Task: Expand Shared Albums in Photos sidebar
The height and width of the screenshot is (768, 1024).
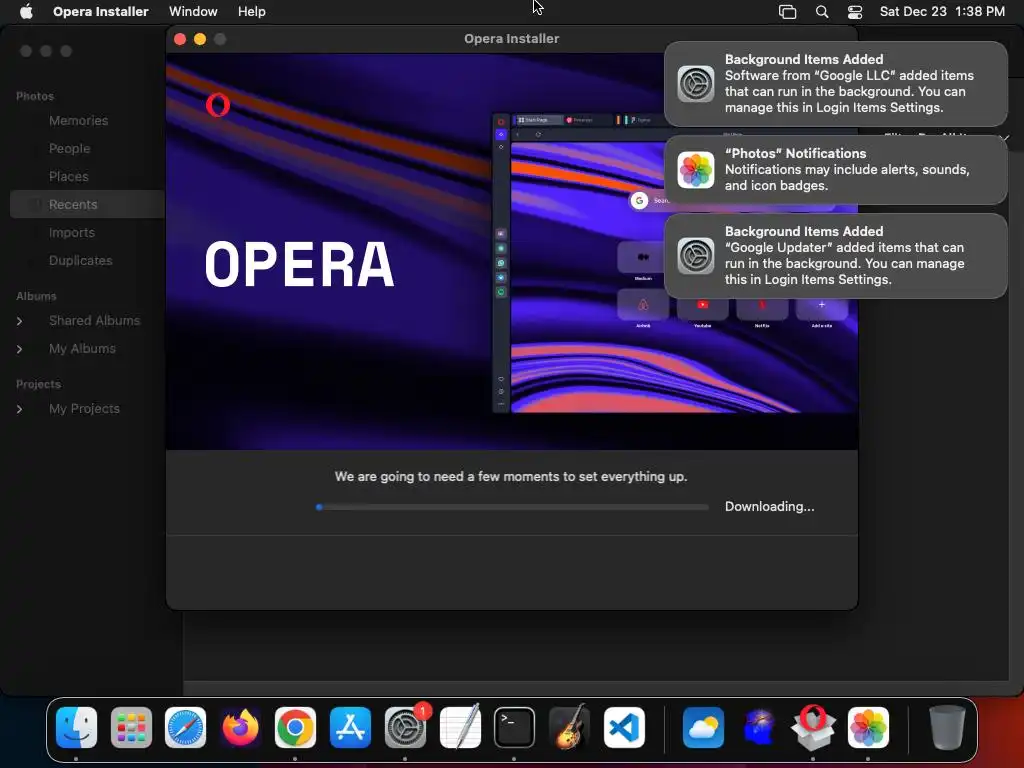Action: pos(20,321)
